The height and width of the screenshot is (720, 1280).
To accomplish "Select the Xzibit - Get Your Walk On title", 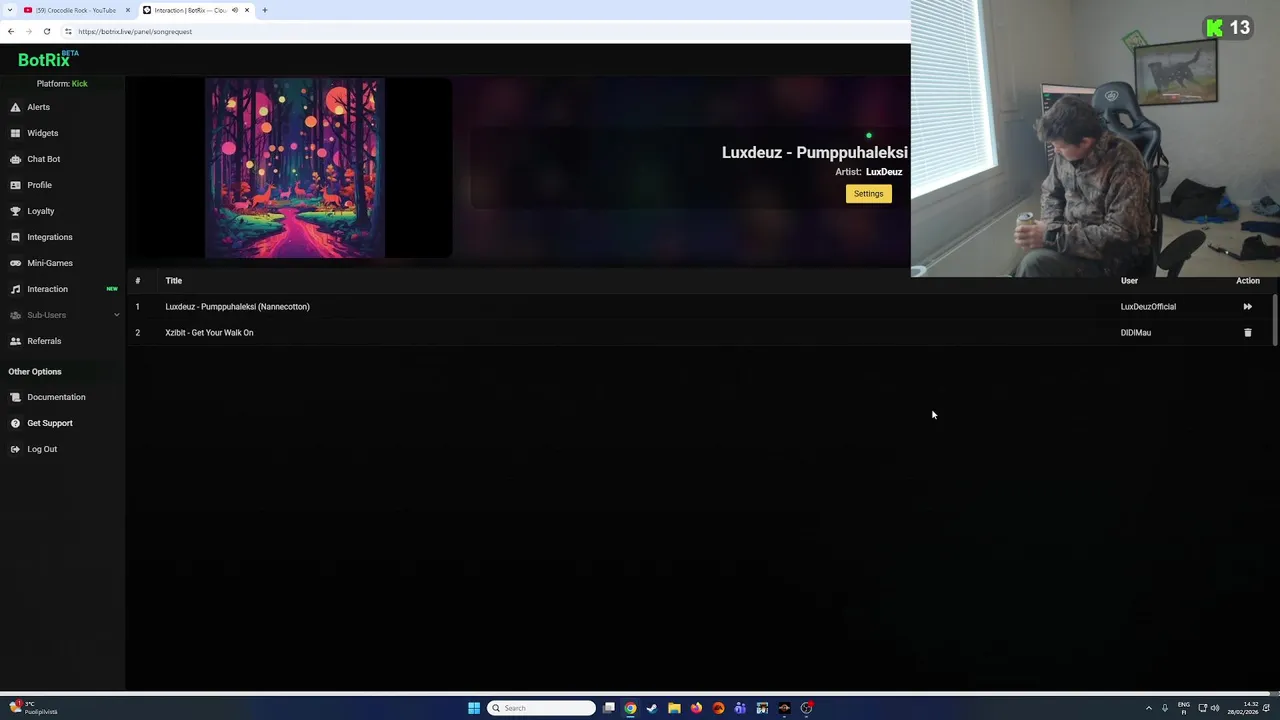I will click(209, 333).
